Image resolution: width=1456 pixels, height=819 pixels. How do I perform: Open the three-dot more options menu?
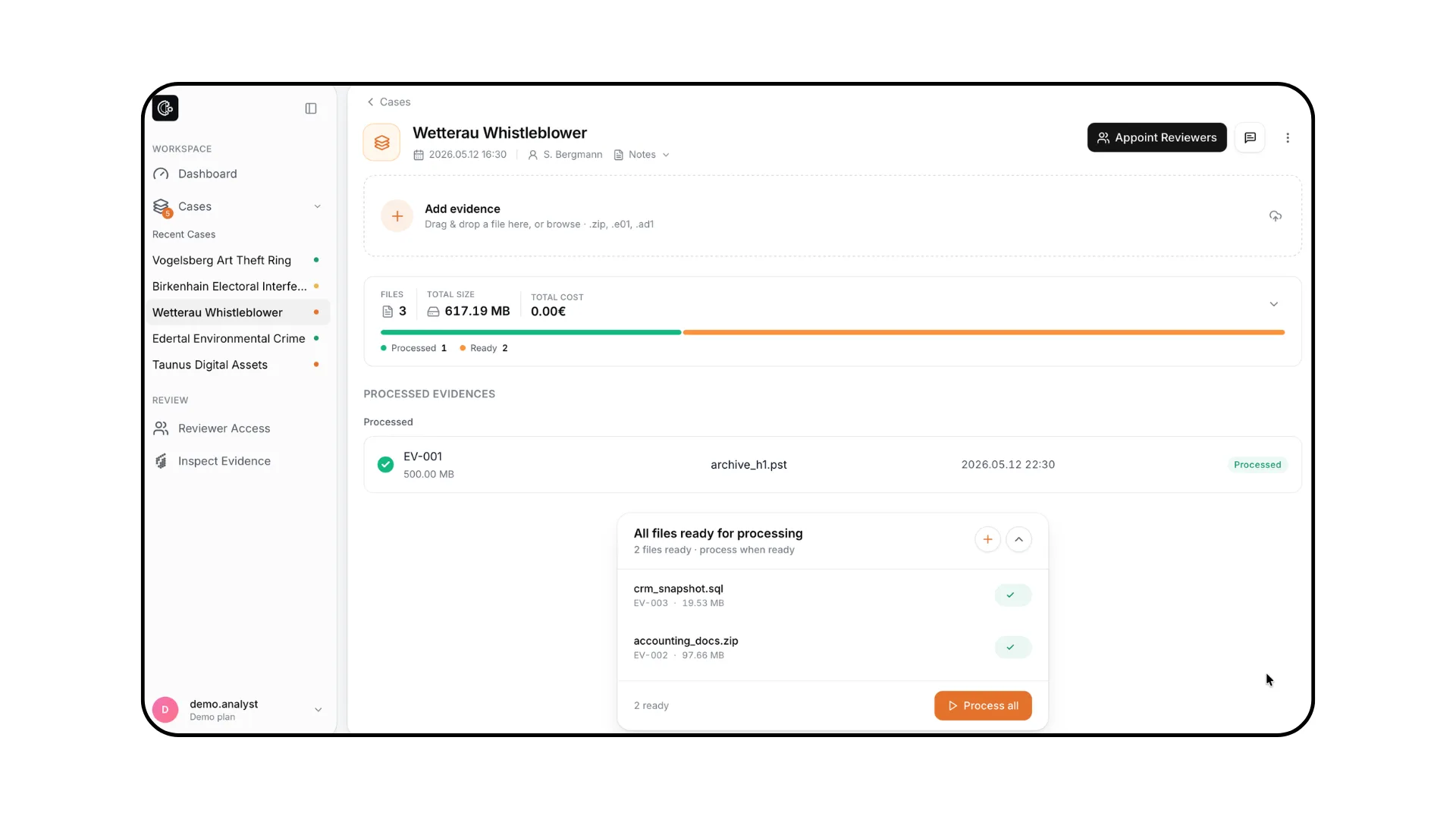pos(1288,138)
